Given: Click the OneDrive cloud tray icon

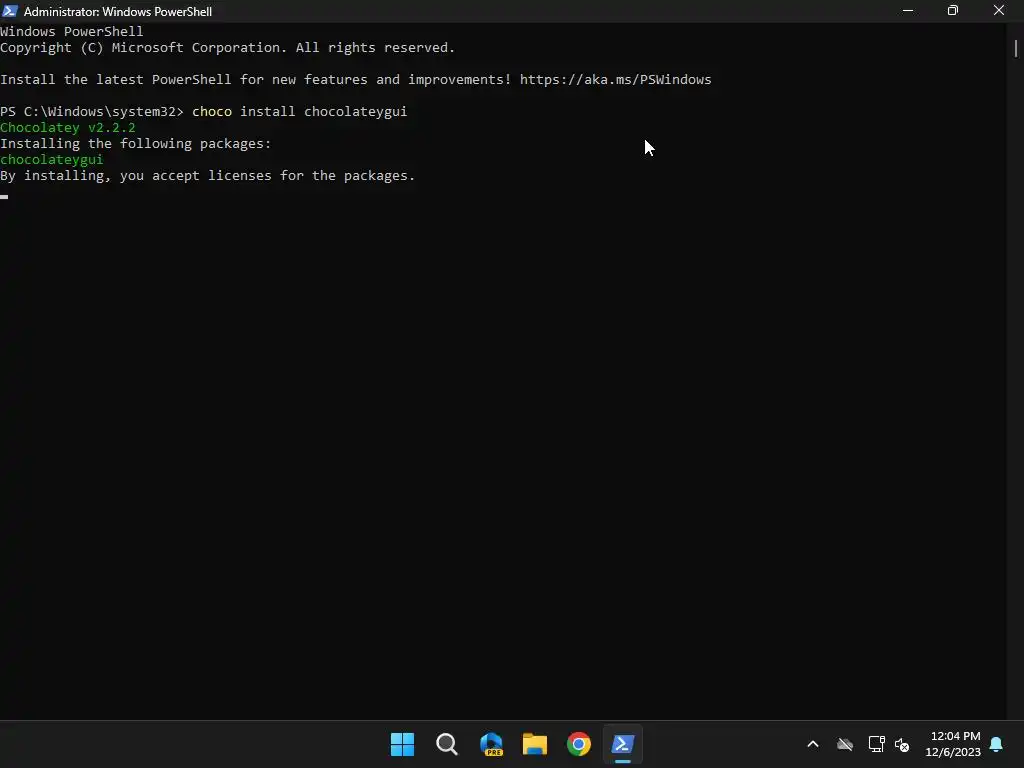Looking at the screenshot, I should [845, 744].
